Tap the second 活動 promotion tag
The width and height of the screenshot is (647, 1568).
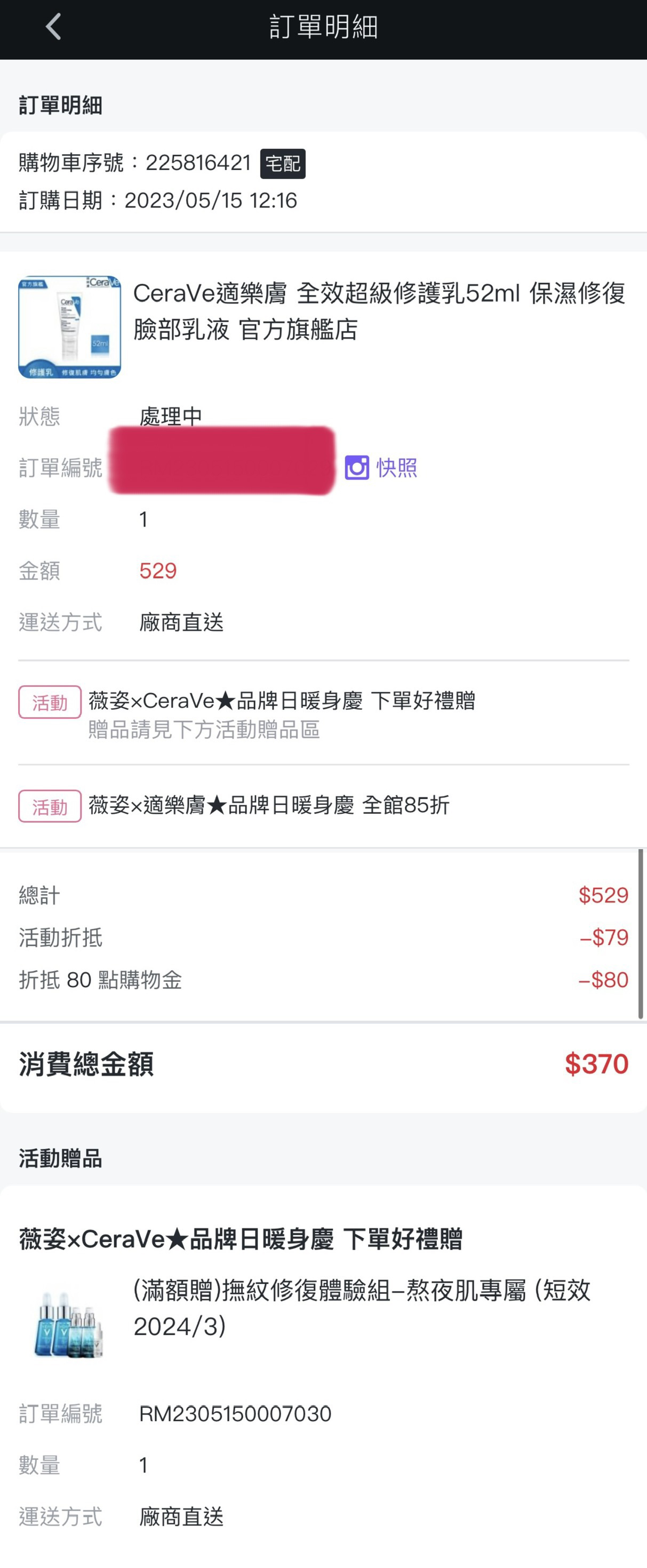click(50, 806)
